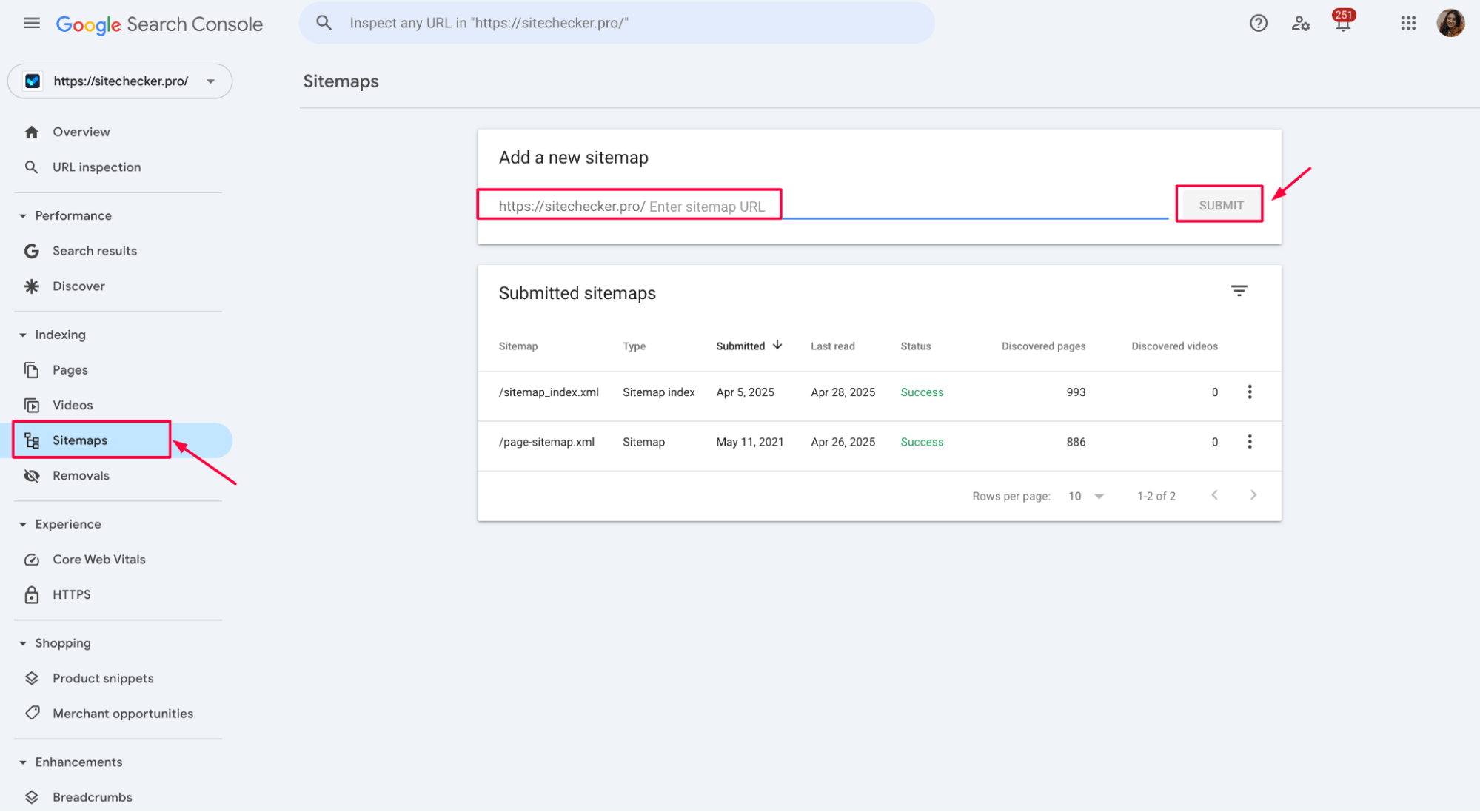
Task: Open the Submitted sitemaps filter icon
Action: tap(1239, 291)
